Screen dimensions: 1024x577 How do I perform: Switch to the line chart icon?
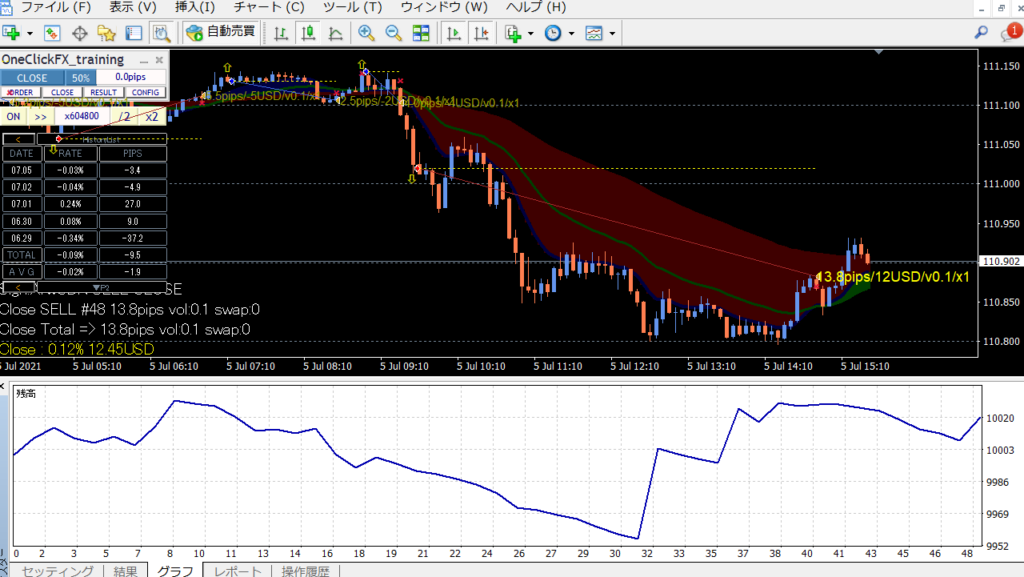336,33
